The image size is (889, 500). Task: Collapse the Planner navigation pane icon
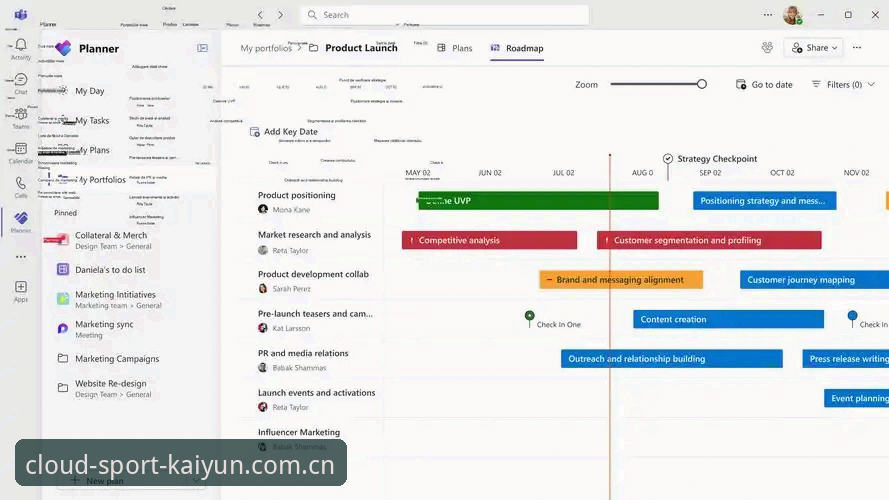point(202,48)
